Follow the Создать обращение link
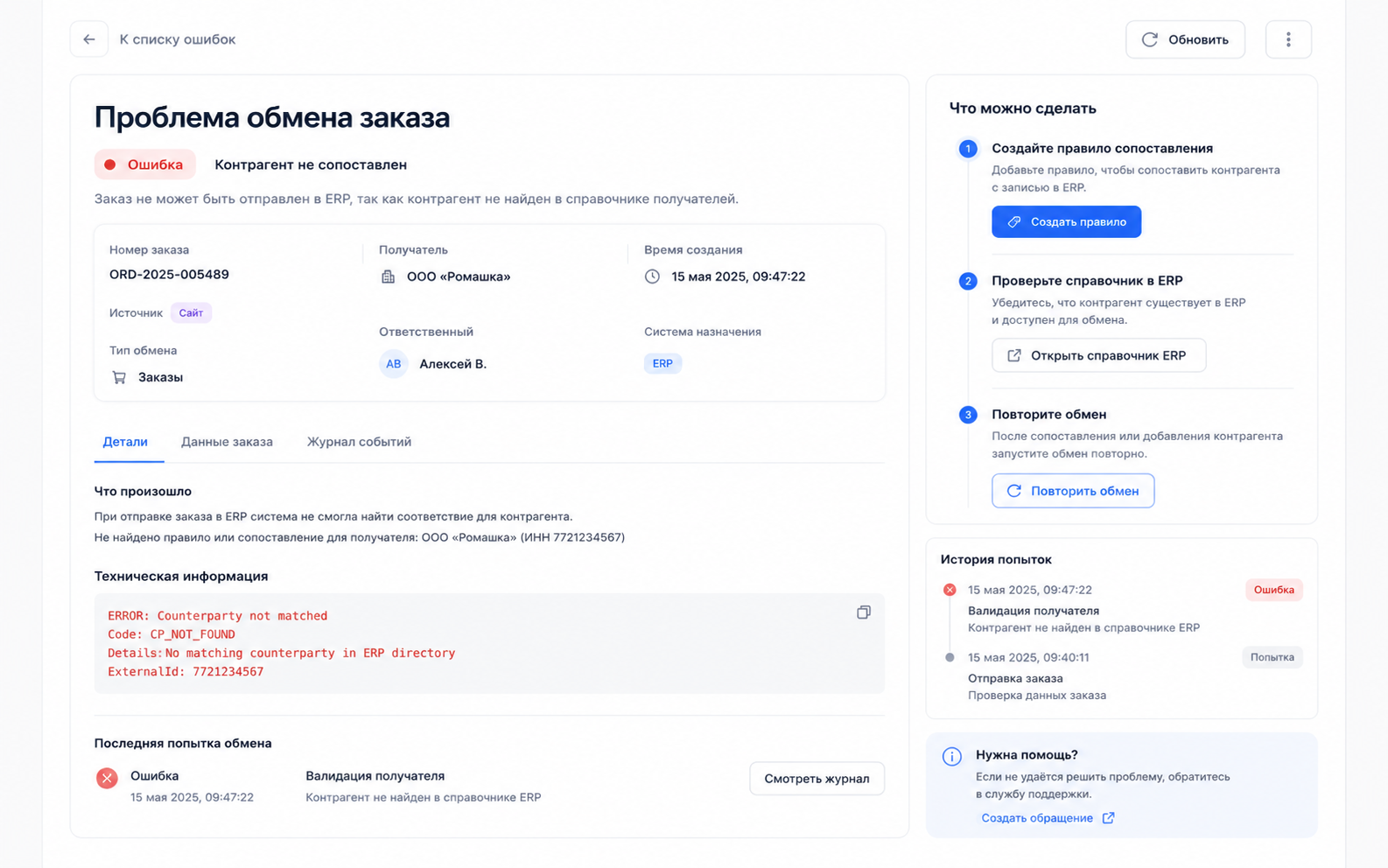This screenshot has width=1388, height=868. 1037,818
